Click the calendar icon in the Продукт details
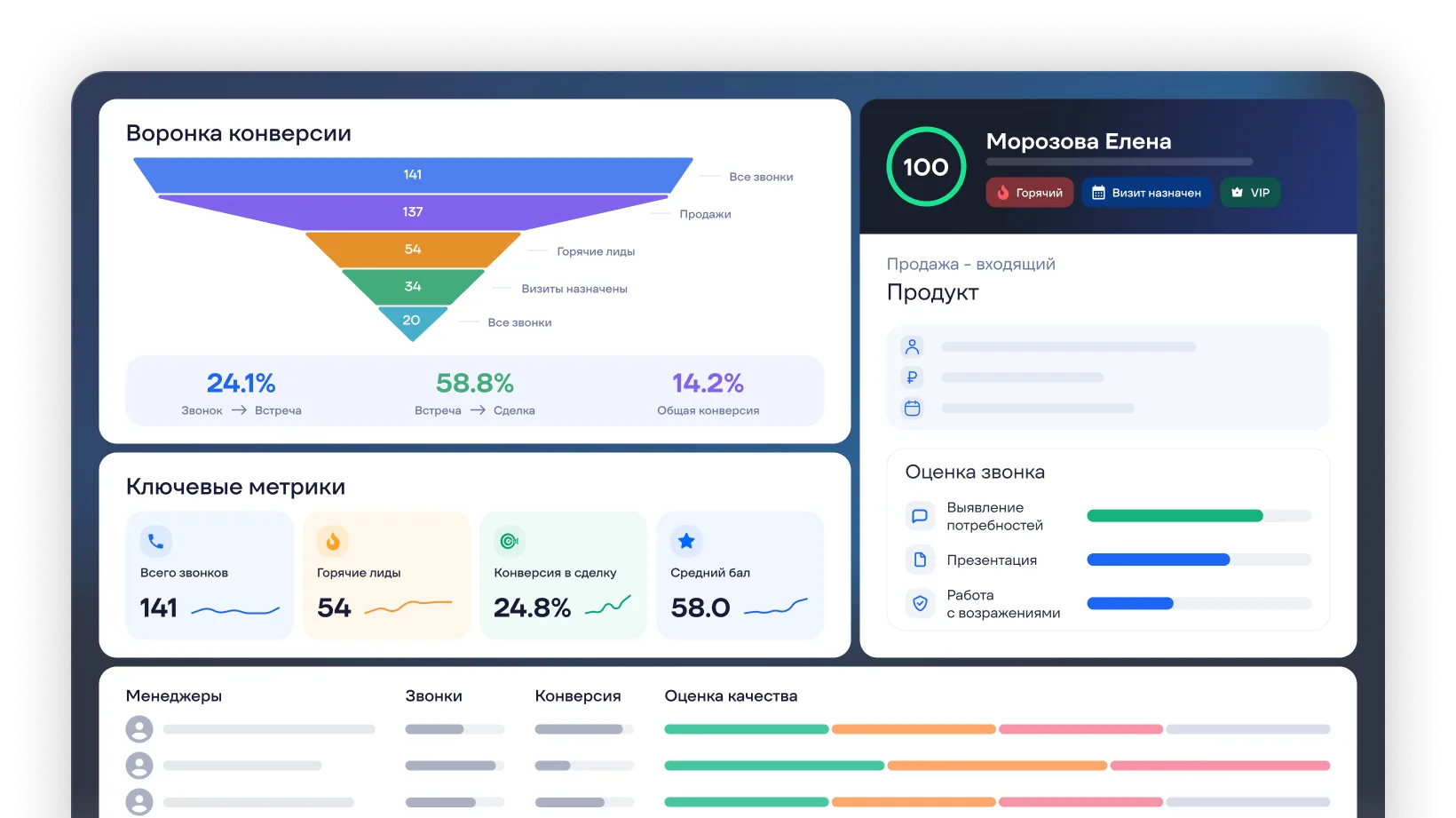 (912, 409)
